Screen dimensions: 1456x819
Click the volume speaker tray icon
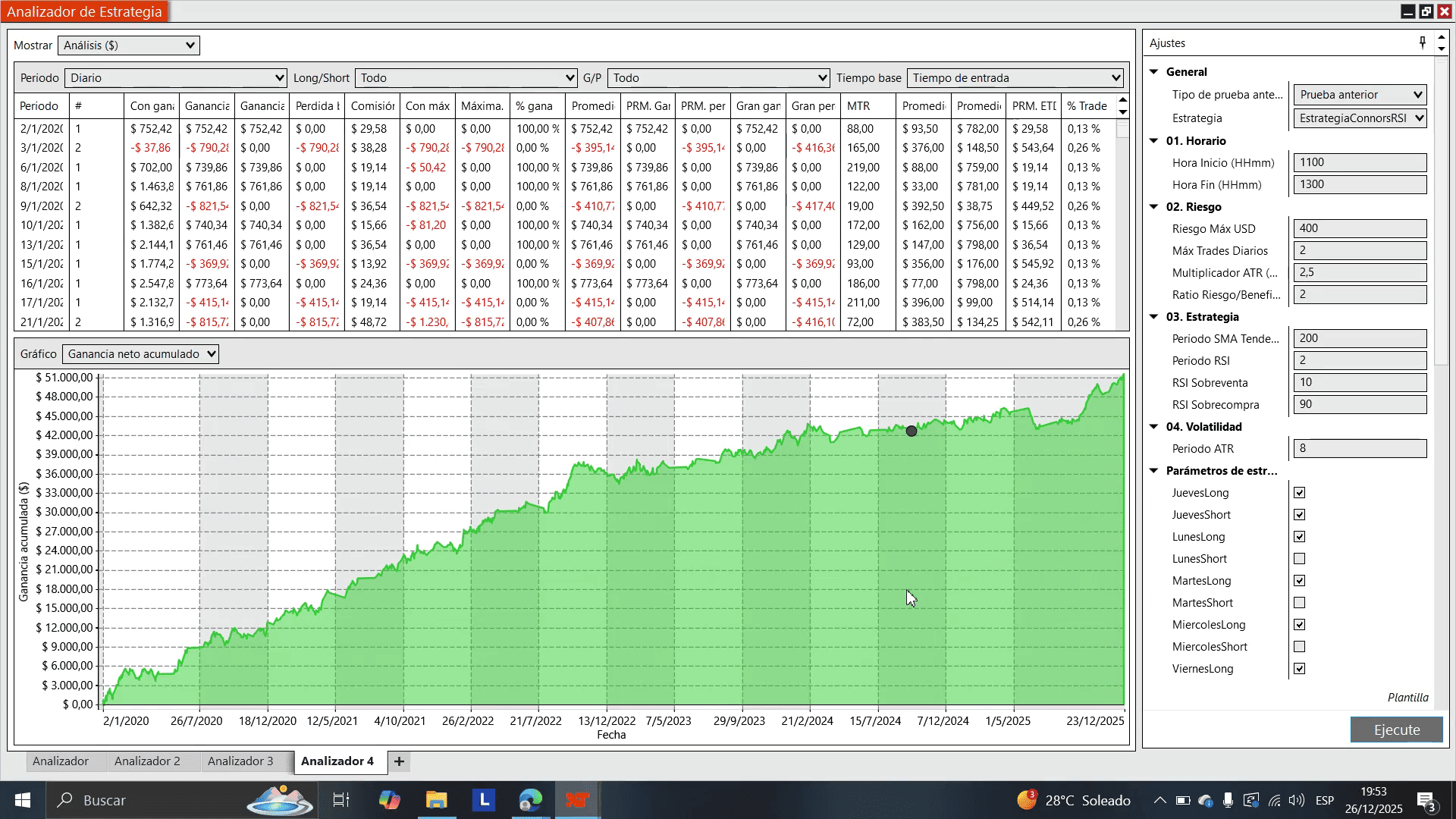(x=1296, y=800)
